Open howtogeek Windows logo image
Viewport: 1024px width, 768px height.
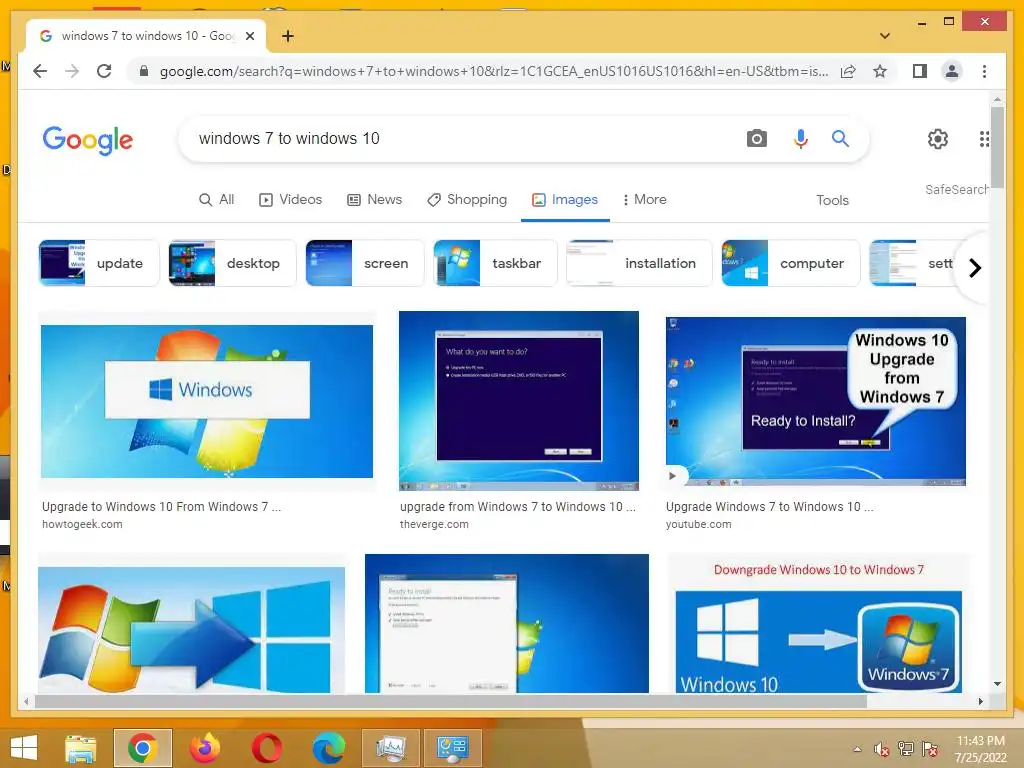pos(207,401)
